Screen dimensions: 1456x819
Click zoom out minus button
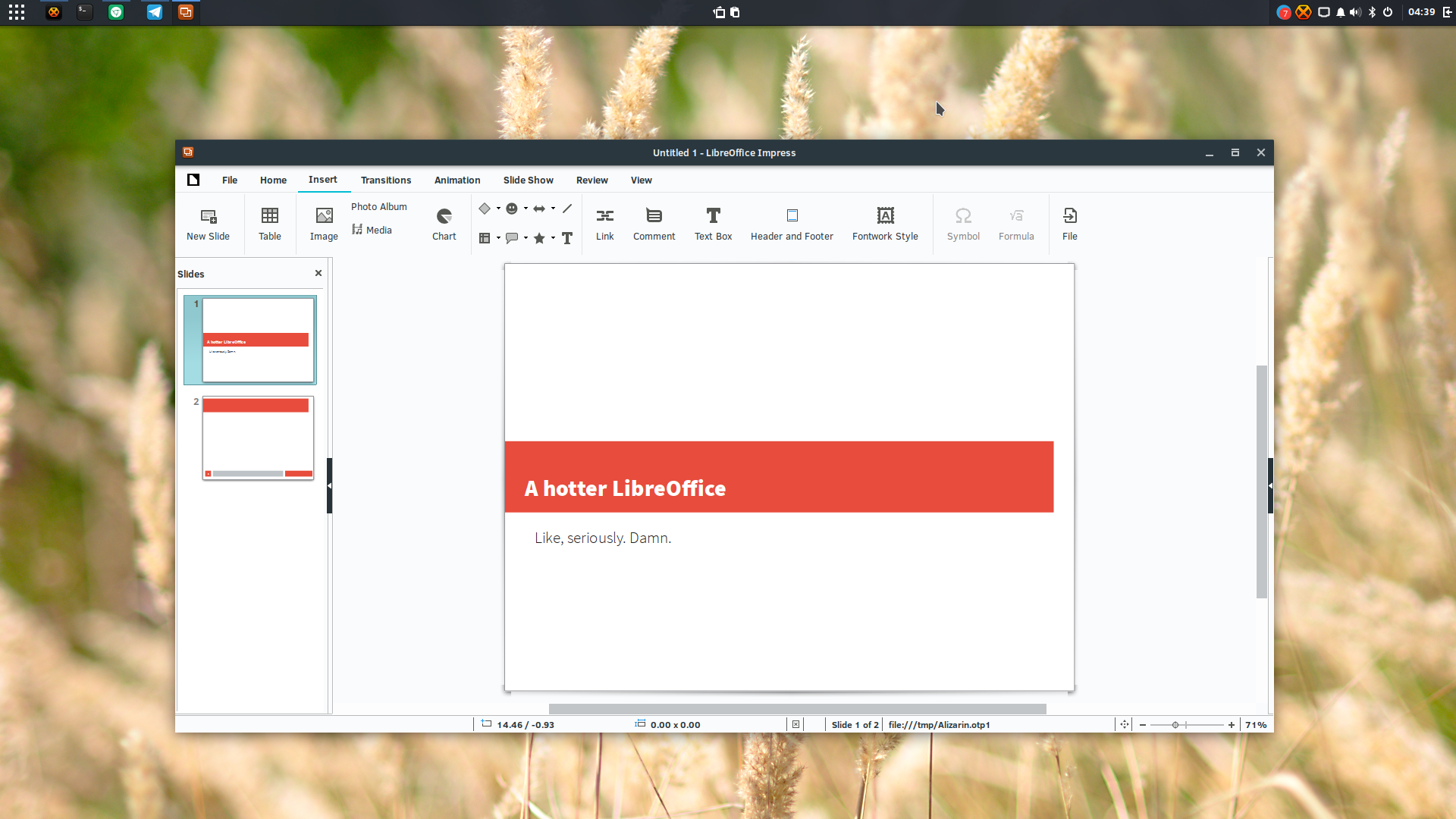pyautogui.click(x=1143, y=725)
